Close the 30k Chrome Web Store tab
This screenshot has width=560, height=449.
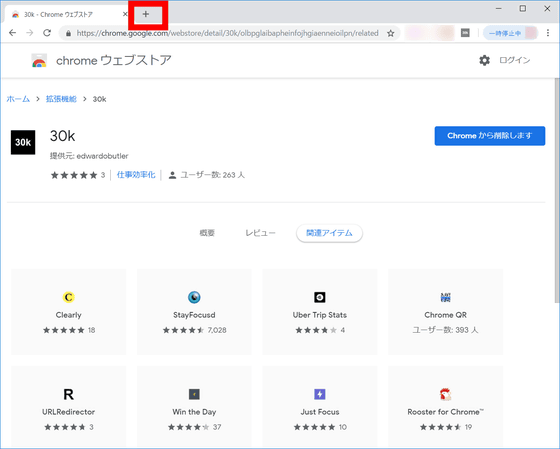[125, 14]
